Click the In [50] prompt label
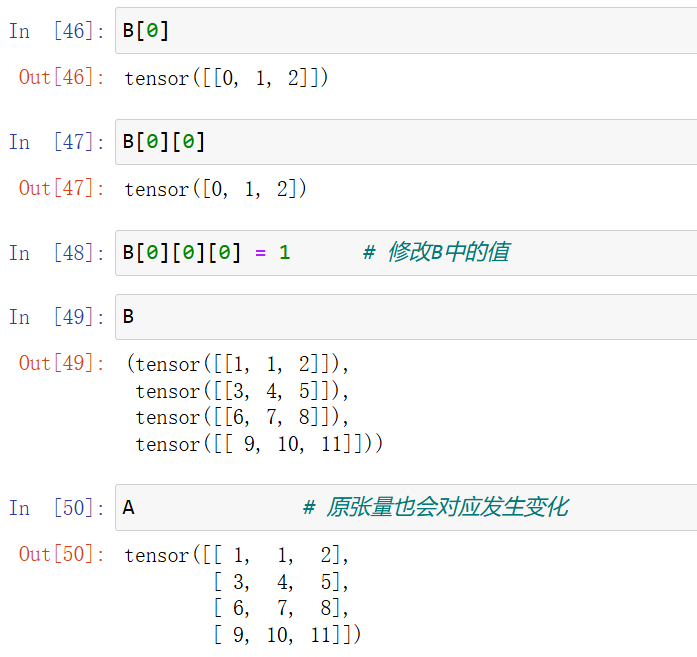This screenshot has height=657, width=697. 56,508
